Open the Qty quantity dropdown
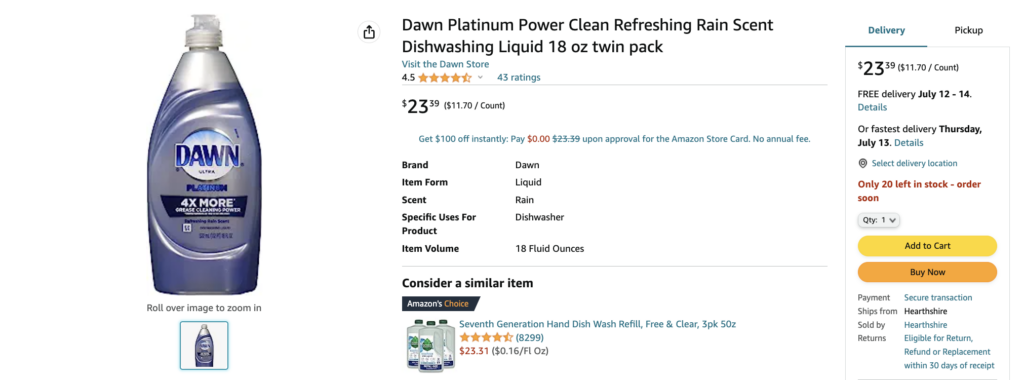Screen dimensions: 1024x380 coord(878,220)
